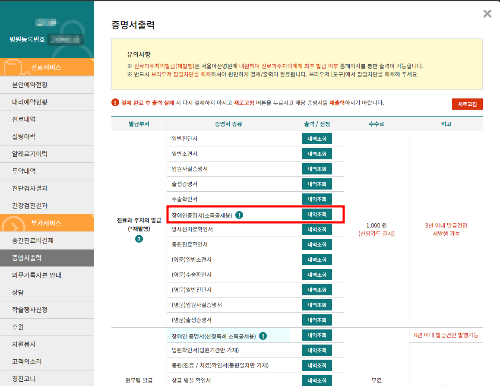This screenshot has height=386, width=500.
Task: Click help icon under 진료과 주치의 발급
Action: [x=139, y=239]
